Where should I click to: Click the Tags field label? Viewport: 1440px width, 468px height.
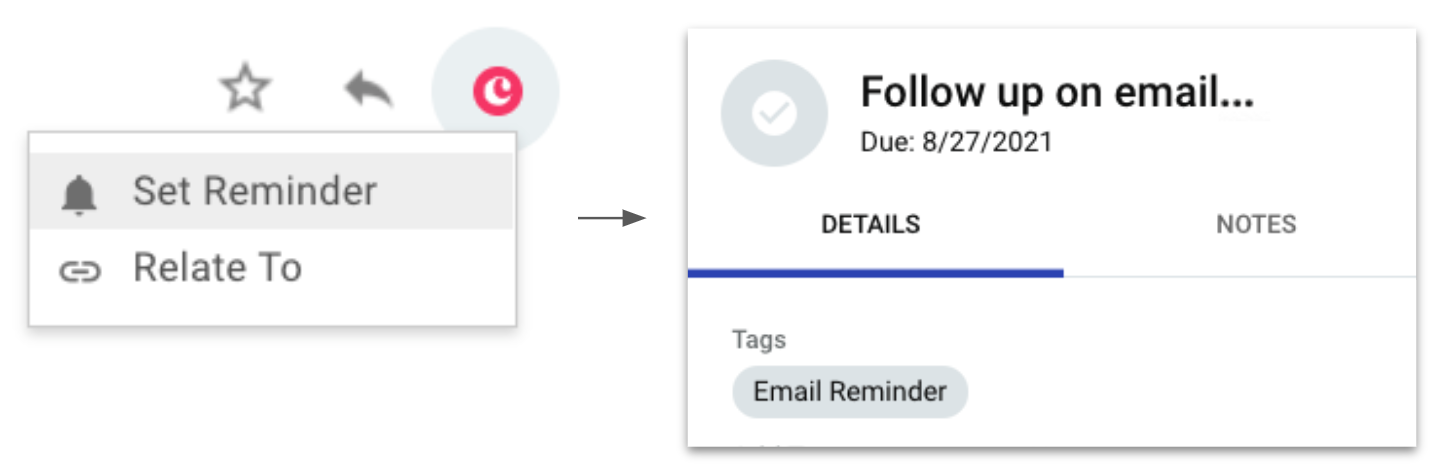tap(759, 340)
